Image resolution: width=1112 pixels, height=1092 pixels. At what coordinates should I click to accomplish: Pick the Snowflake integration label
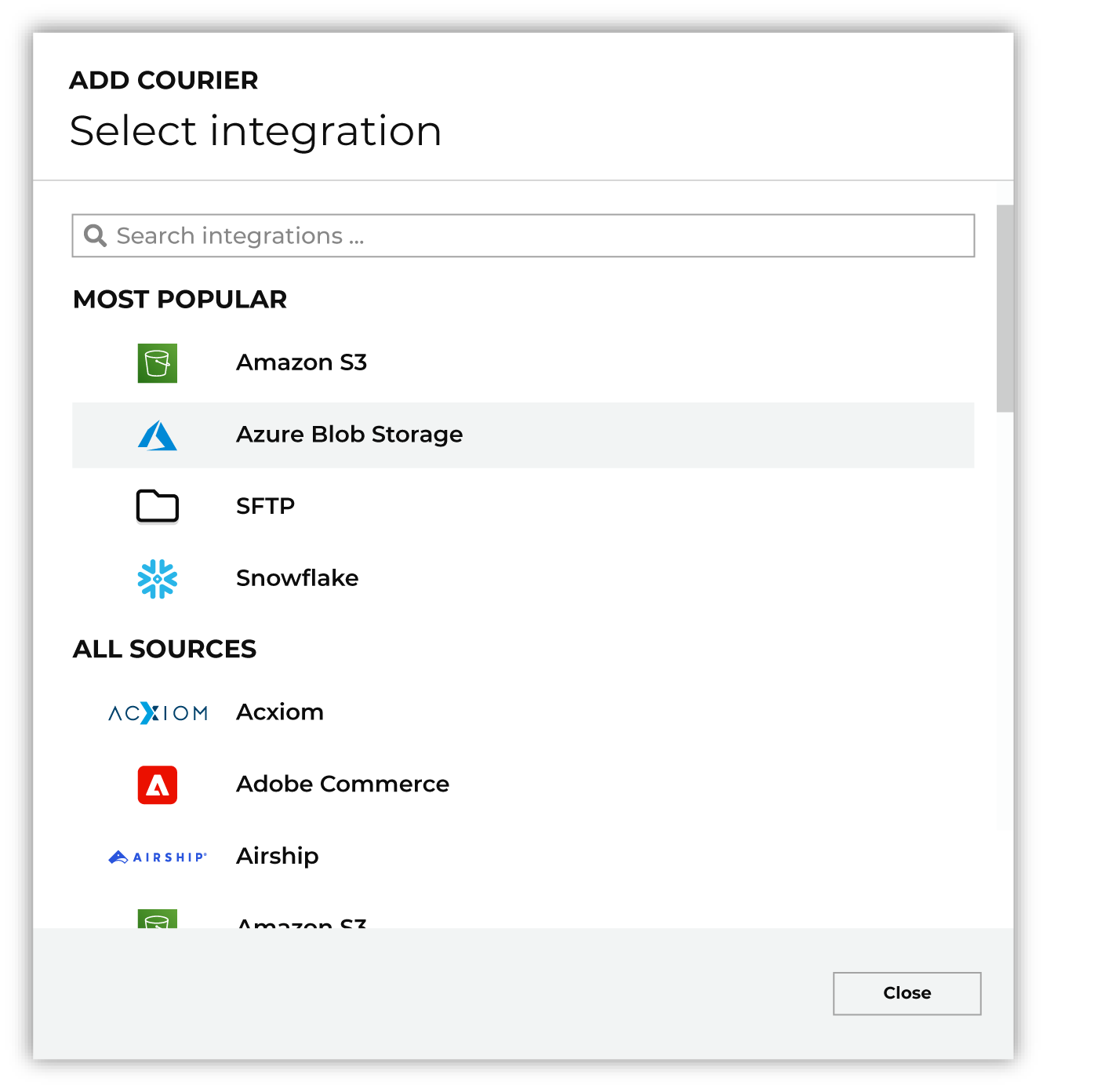coord(297,578)
